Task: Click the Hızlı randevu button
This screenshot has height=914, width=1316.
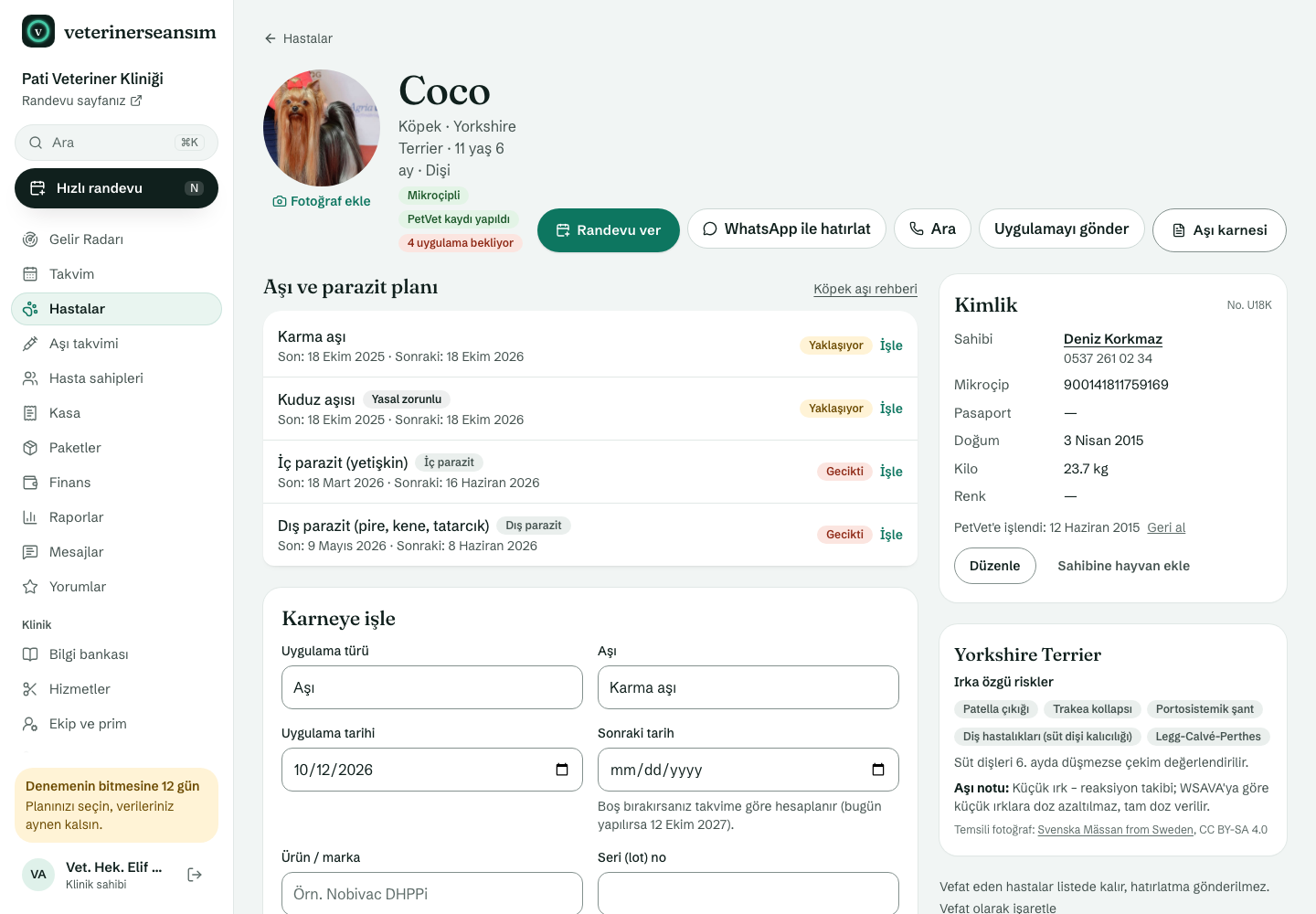Action: tap(116, 188)
